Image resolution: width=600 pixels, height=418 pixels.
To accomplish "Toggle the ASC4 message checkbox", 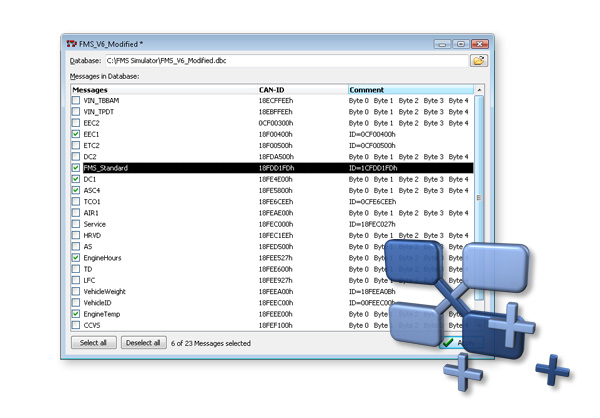I will (76, 190).
